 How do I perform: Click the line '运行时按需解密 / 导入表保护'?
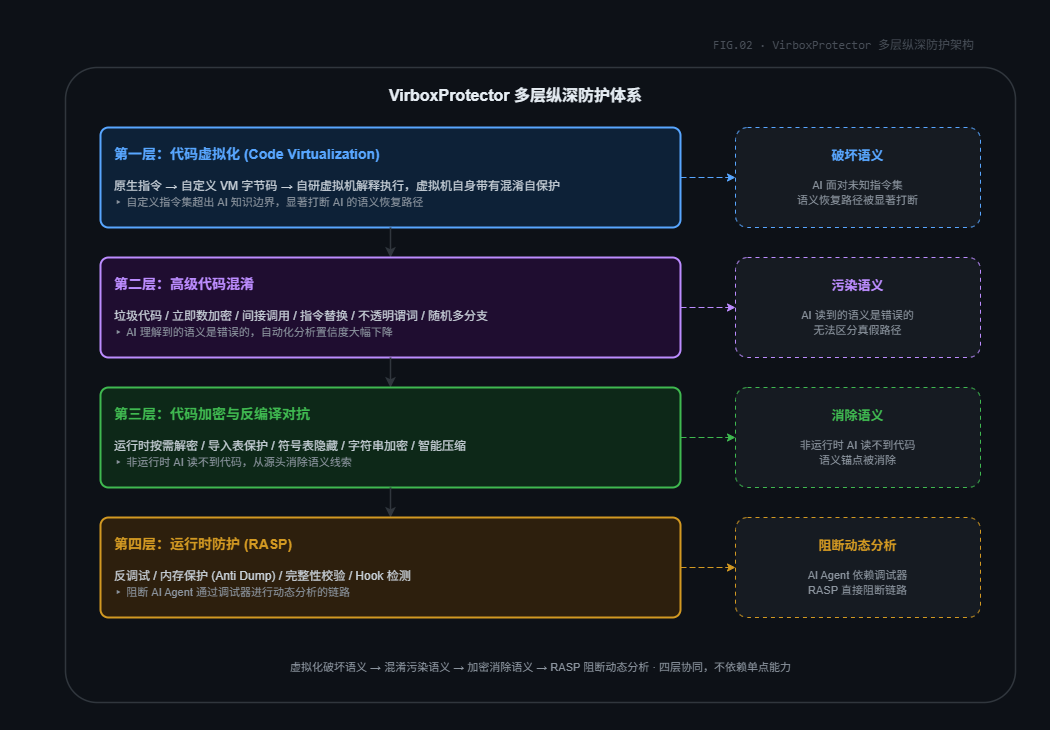click(290, 445)
